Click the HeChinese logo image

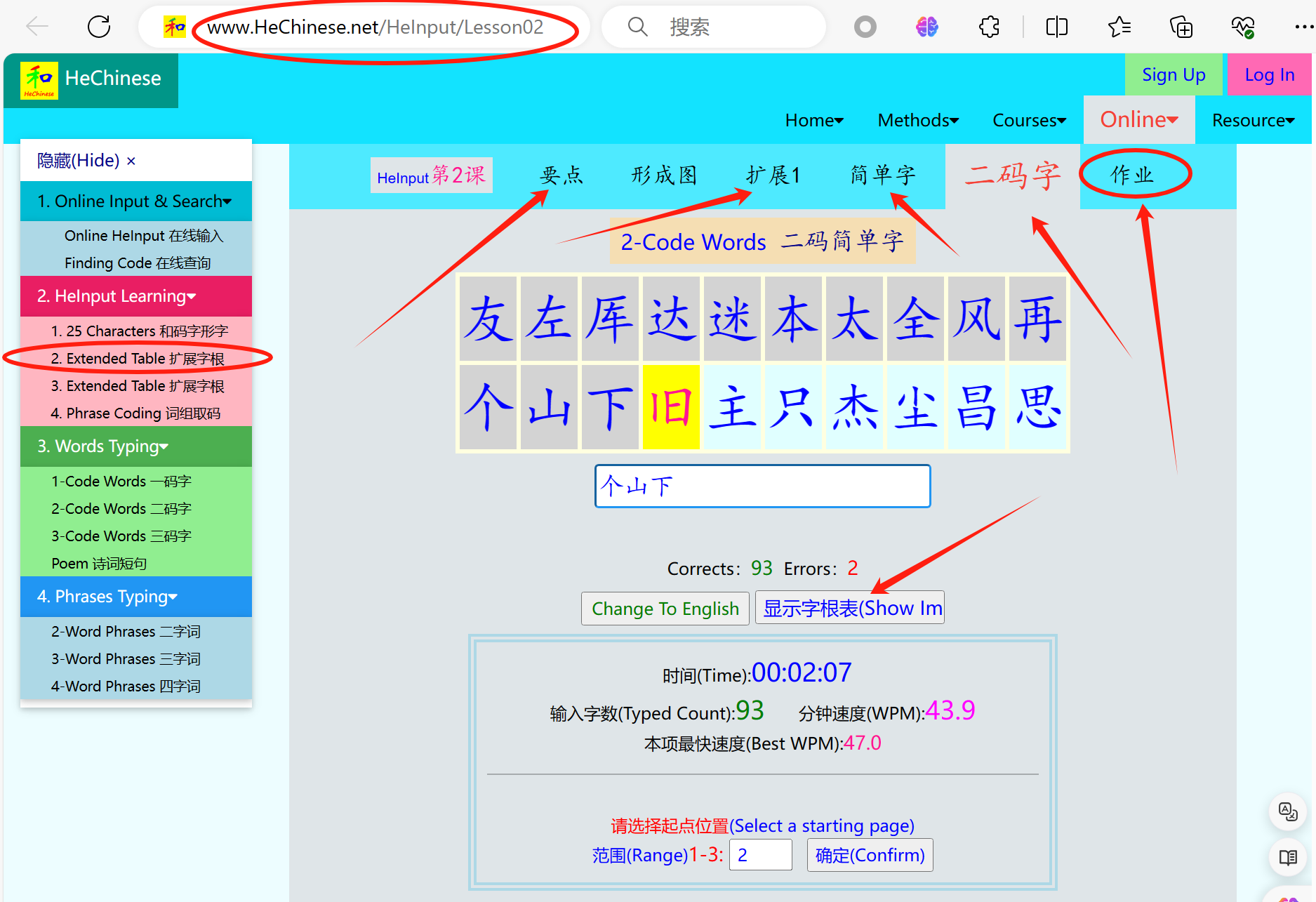point(39,81)
